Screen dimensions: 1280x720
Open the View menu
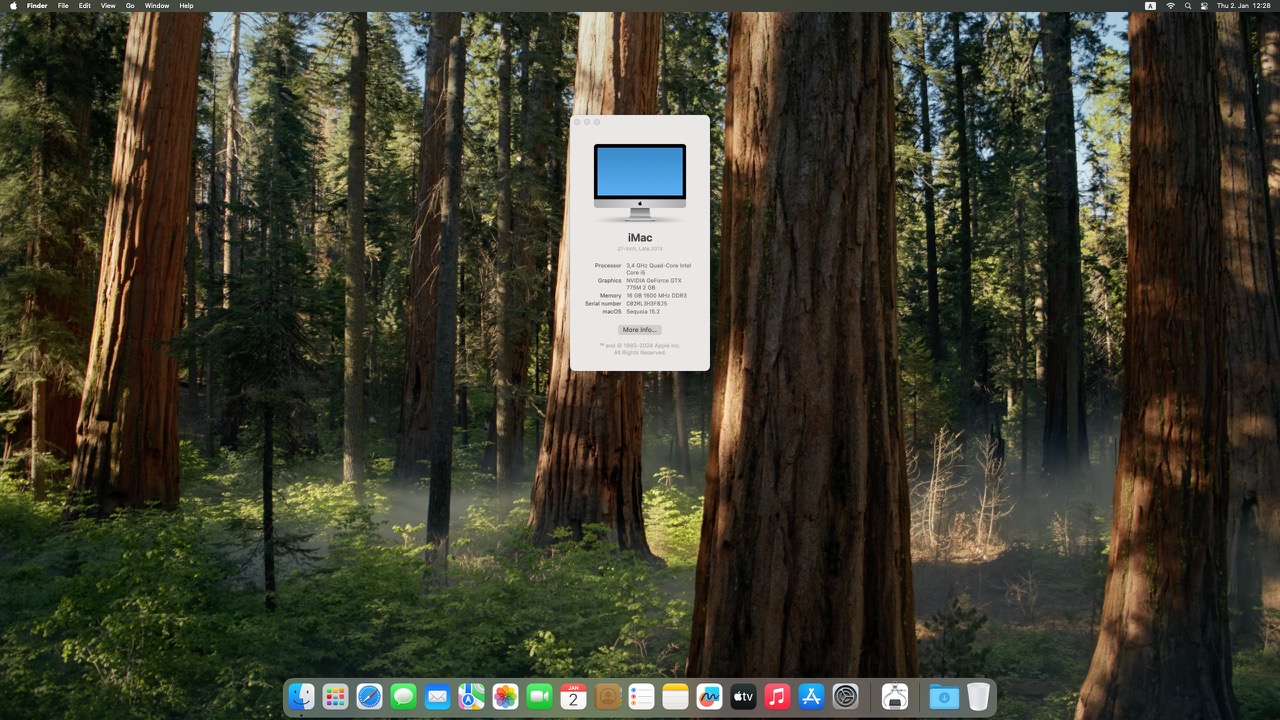[108, 6]
